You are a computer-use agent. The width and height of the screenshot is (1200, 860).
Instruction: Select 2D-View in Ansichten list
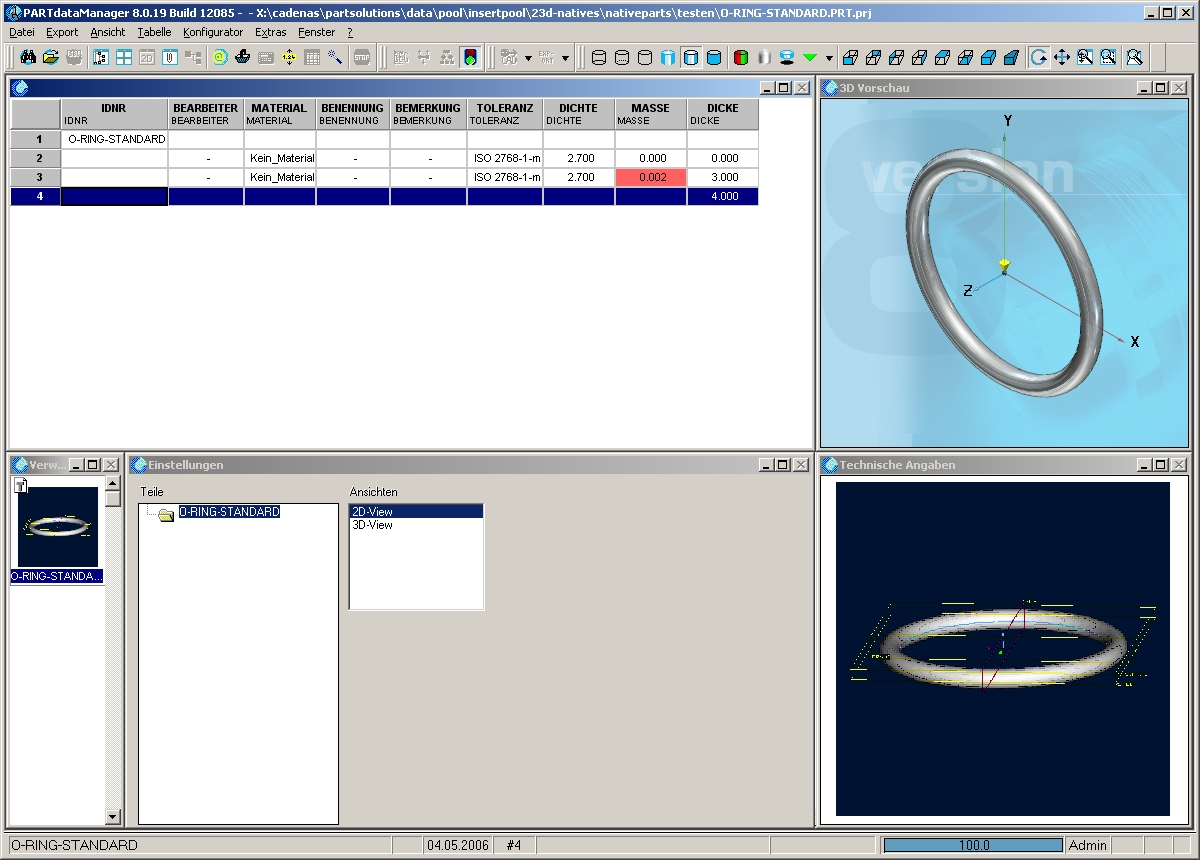pyautogui.click(x=416, y=511)
